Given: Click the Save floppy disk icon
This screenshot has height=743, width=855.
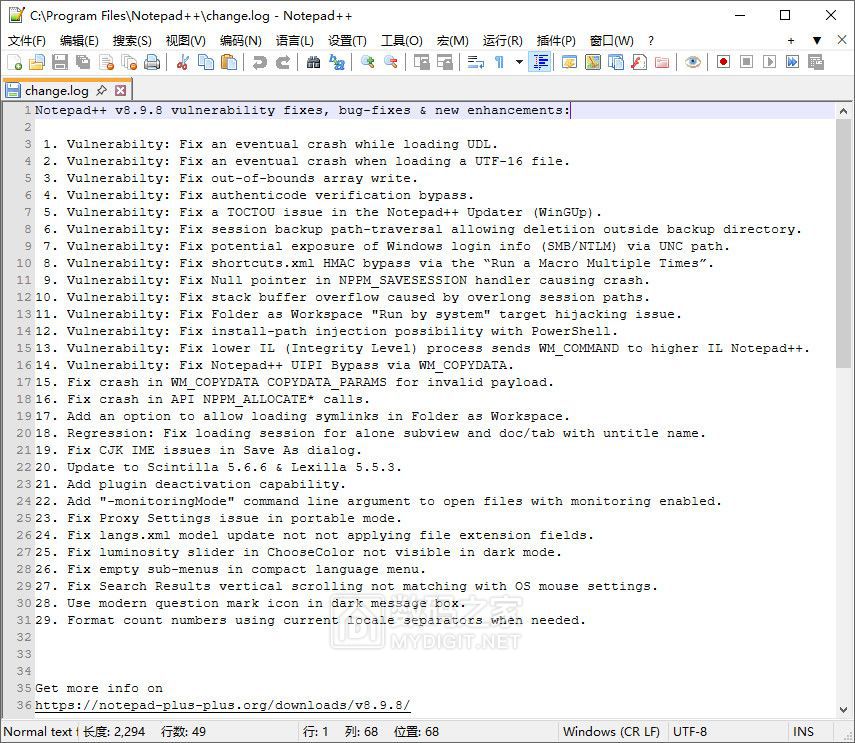Looking at the screenshot, I should [60, 62].
